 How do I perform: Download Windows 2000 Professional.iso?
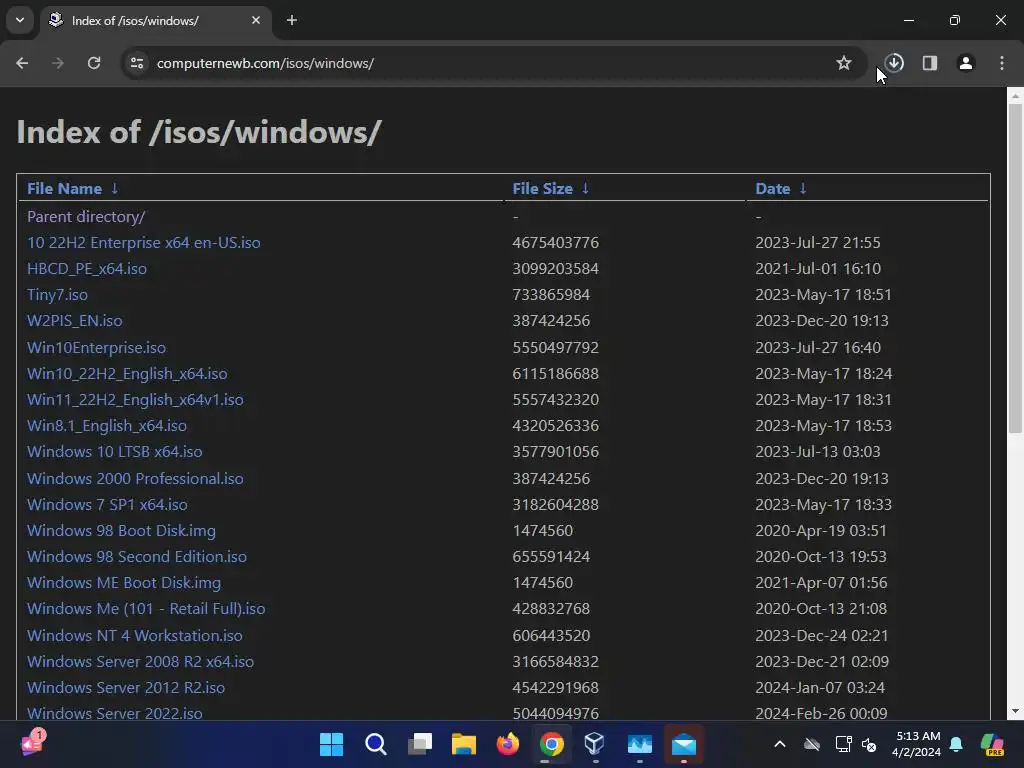coord(135,478)
